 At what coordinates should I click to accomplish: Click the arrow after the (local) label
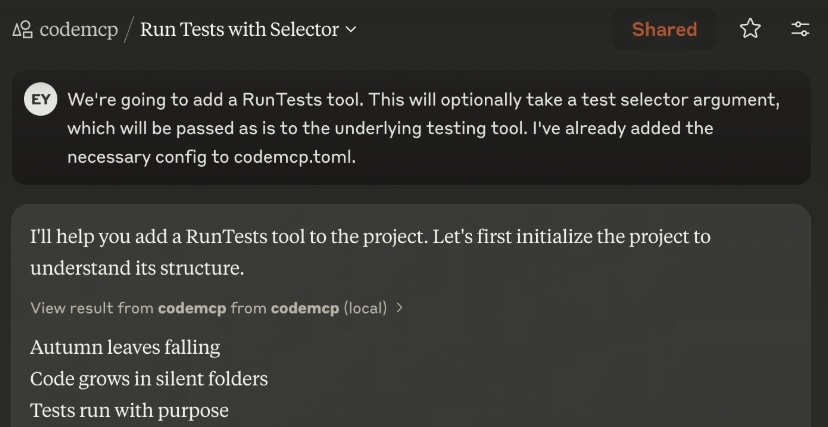coord(400,308)
